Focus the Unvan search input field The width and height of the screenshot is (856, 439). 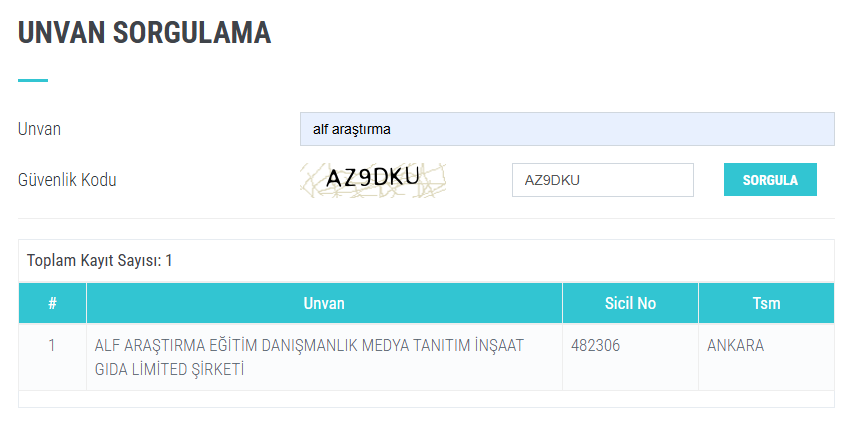pos(567,129)
